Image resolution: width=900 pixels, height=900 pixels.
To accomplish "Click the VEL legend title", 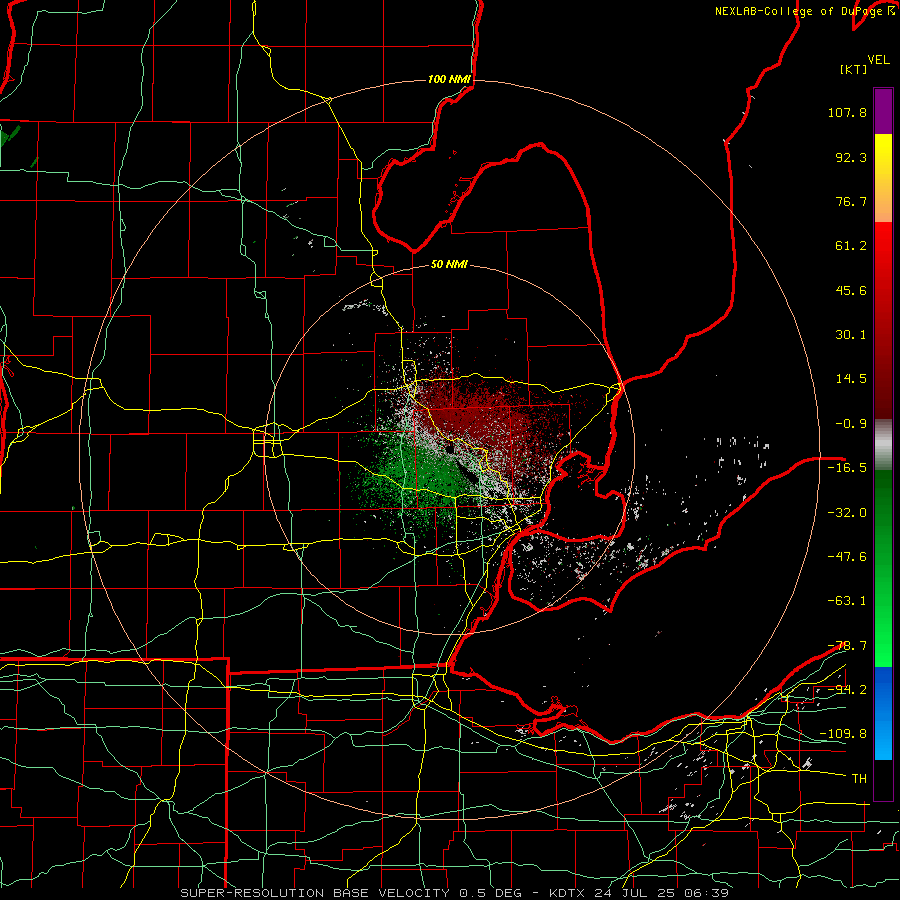I will click(x=879, y=60).
